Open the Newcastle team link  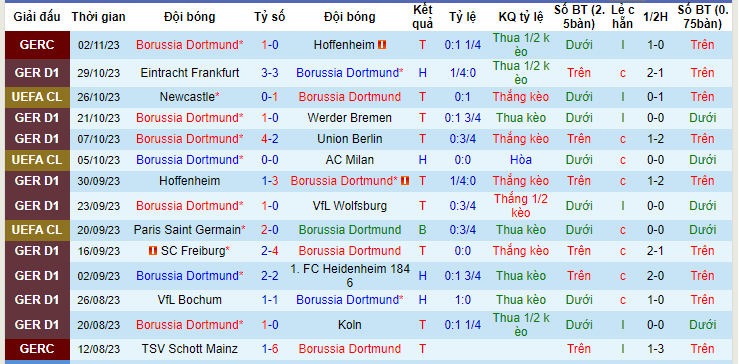(188, 97)
